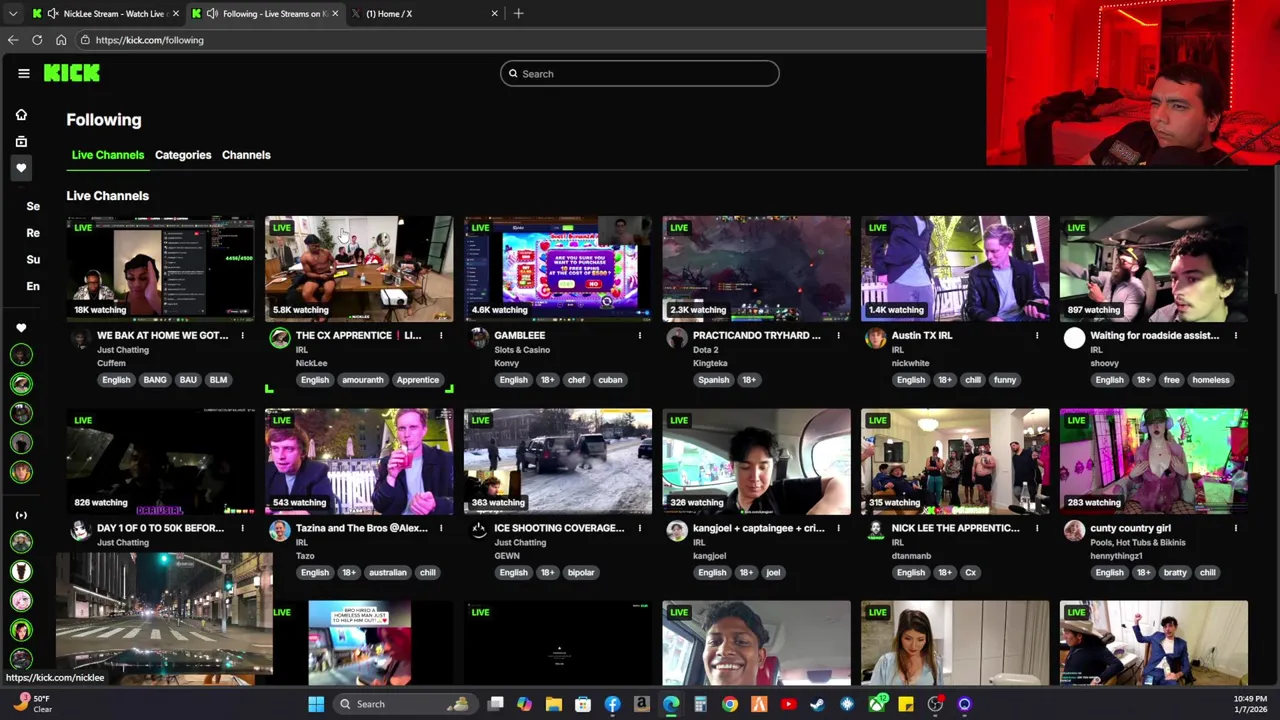Open options menu for cunty country girl stream
This screenshot has width=1280, height=720.
[1236, 528]
